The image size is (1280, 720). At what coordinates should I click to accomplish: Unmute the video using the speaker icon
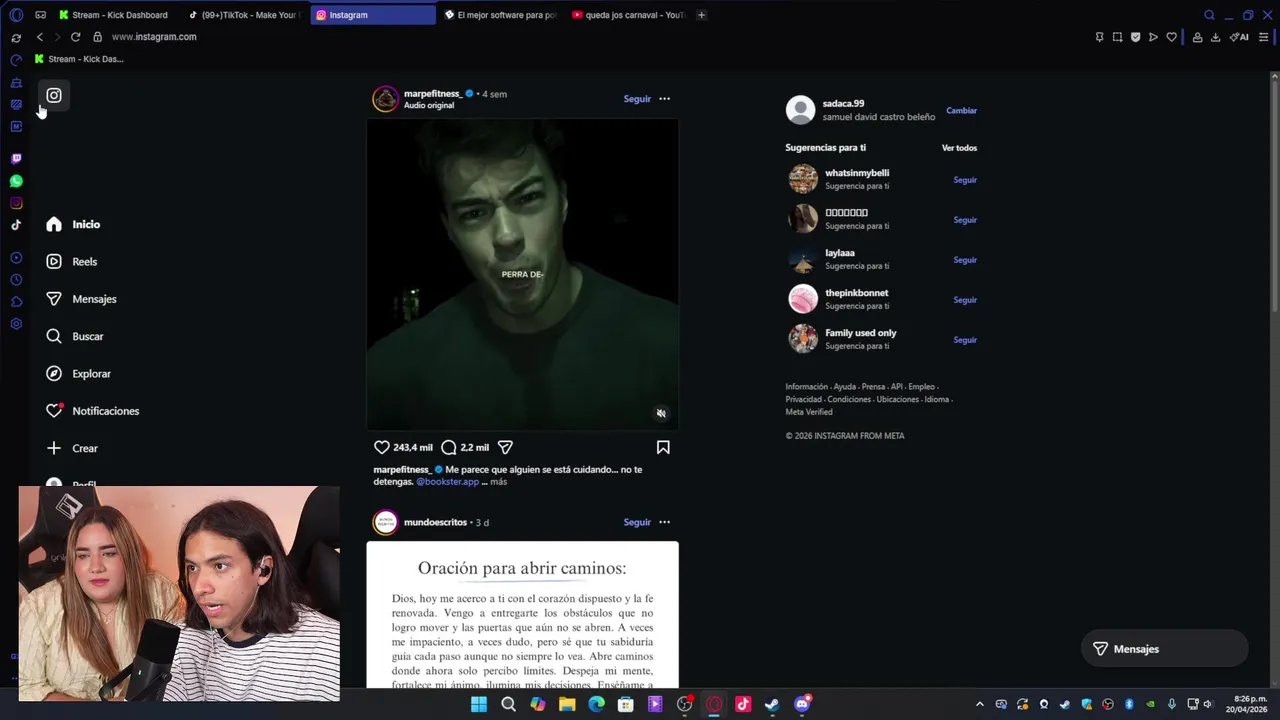click(x=661, y=413)
